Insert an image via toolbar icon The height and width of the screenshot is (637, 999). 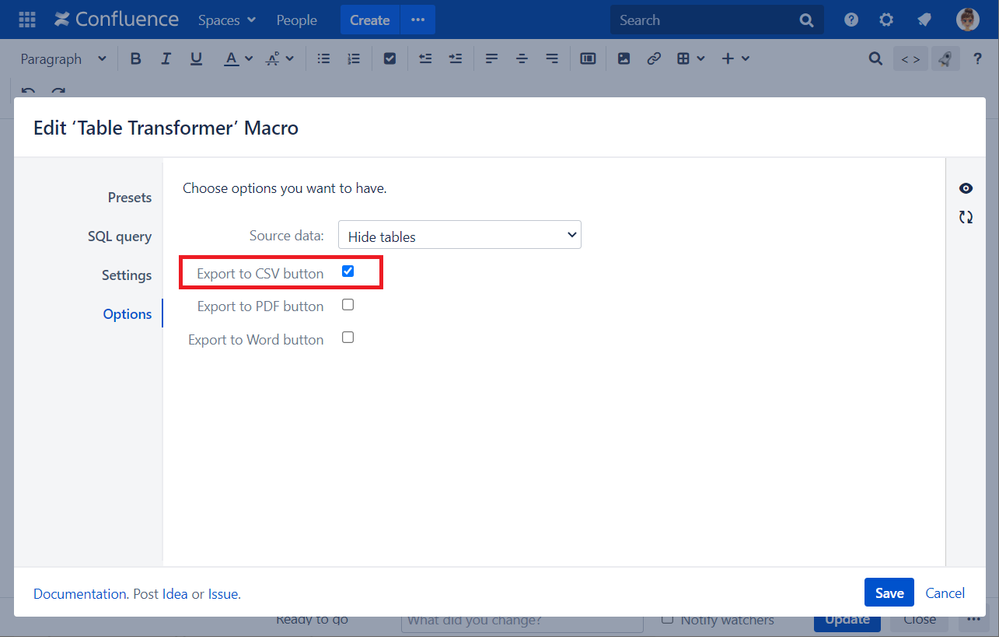coord(624,59)
